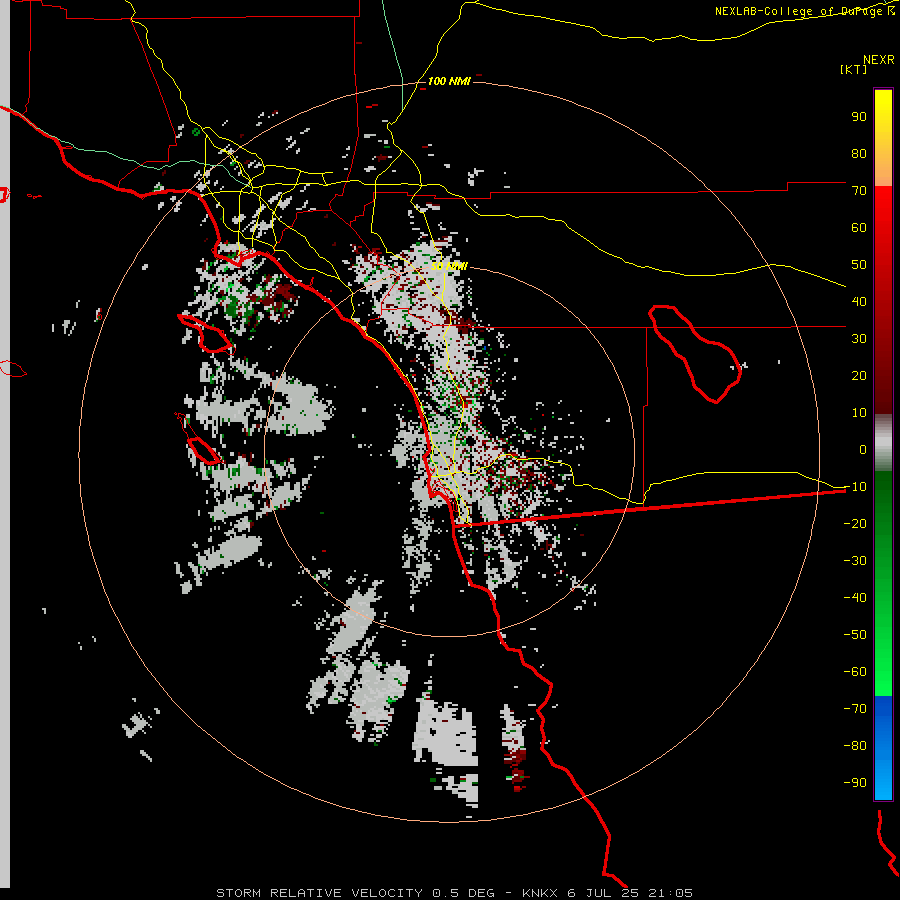
Task: Click the -60 value on velocity scale
Action: click(x=855, y=672)
